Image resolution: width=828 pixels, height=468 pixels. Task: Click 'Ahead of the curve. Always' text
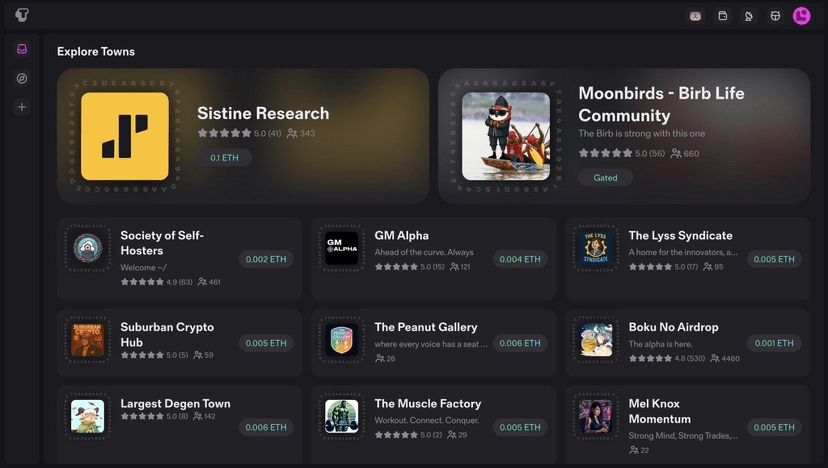click(x=424, y=252)
